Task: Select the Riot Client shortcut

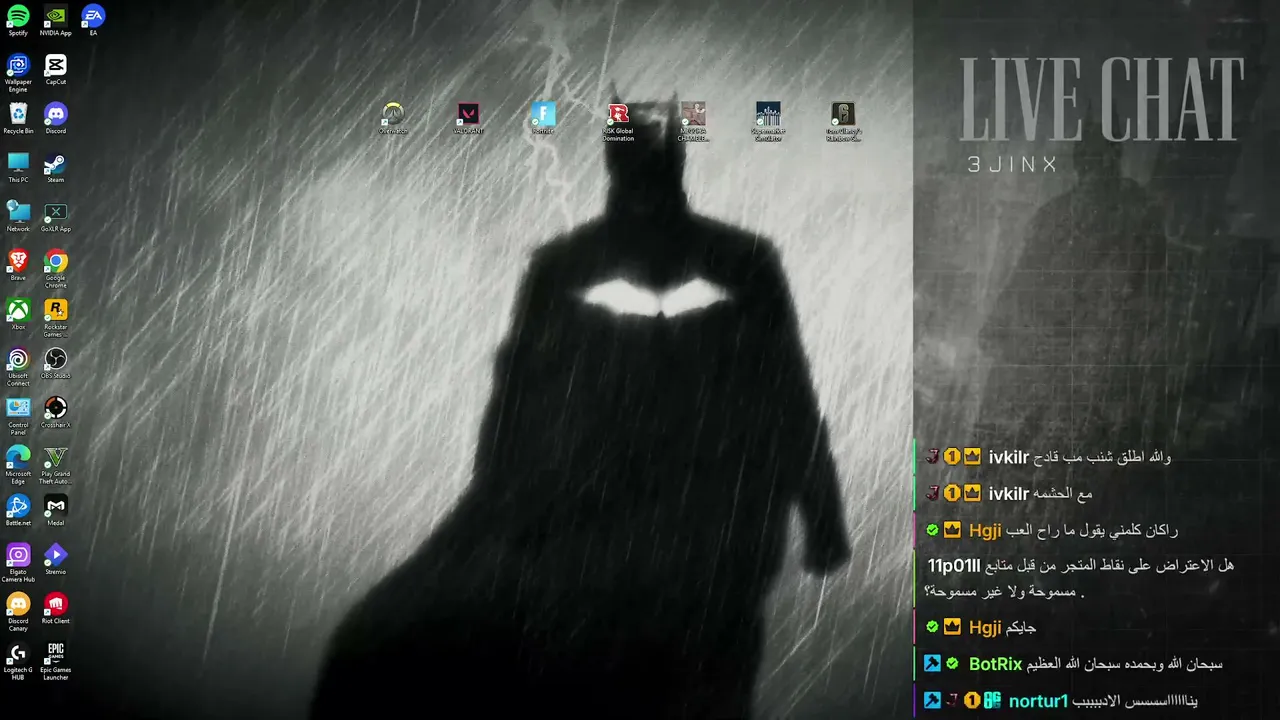Action: [56, 608]
